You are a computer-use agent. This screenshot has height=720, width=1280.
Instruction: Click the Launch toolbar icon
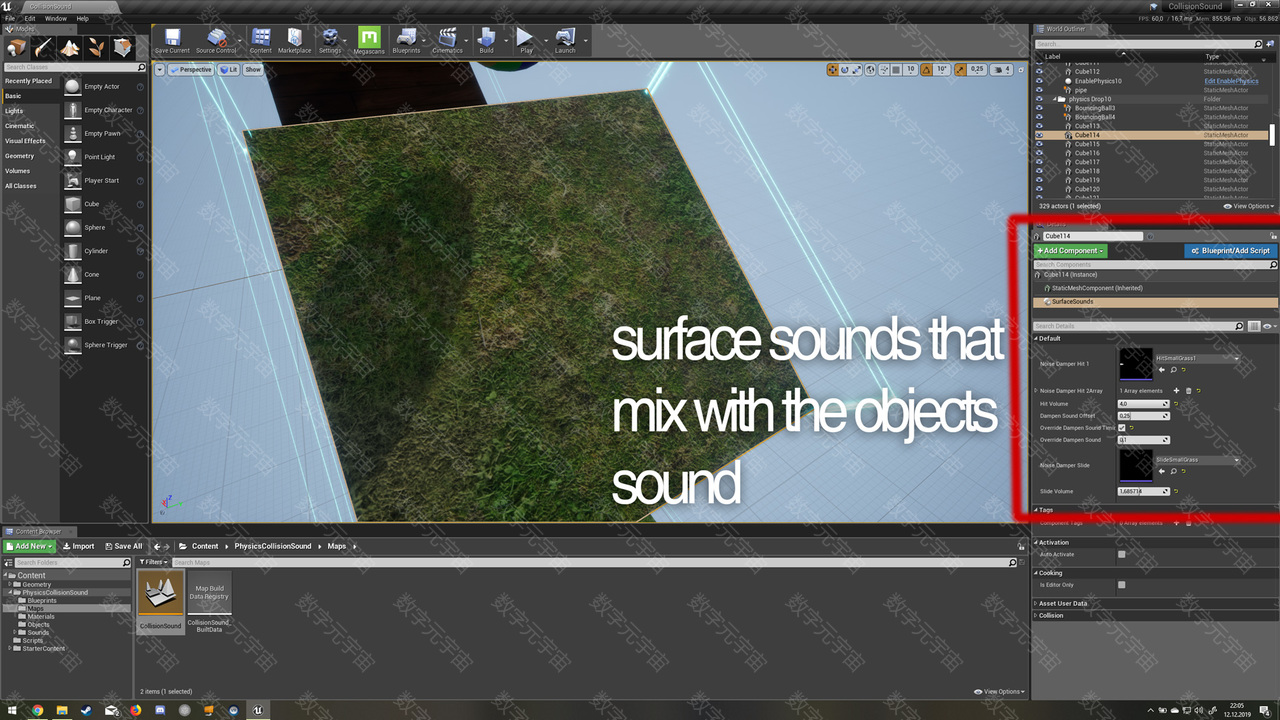[565, 41]
